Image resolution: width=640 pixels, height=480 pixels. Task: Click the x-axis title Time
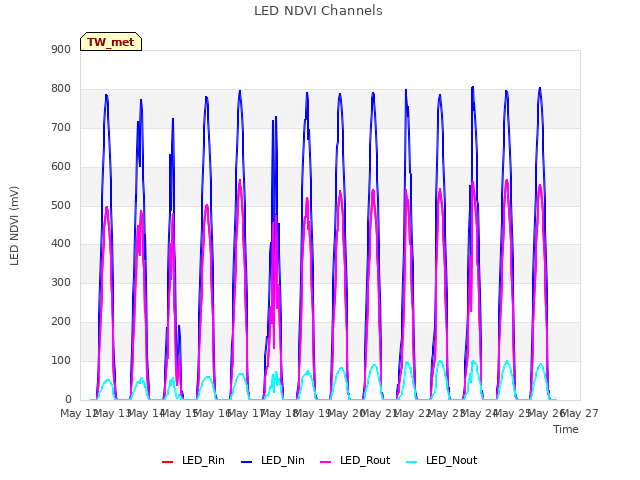[x=566, y=429]
